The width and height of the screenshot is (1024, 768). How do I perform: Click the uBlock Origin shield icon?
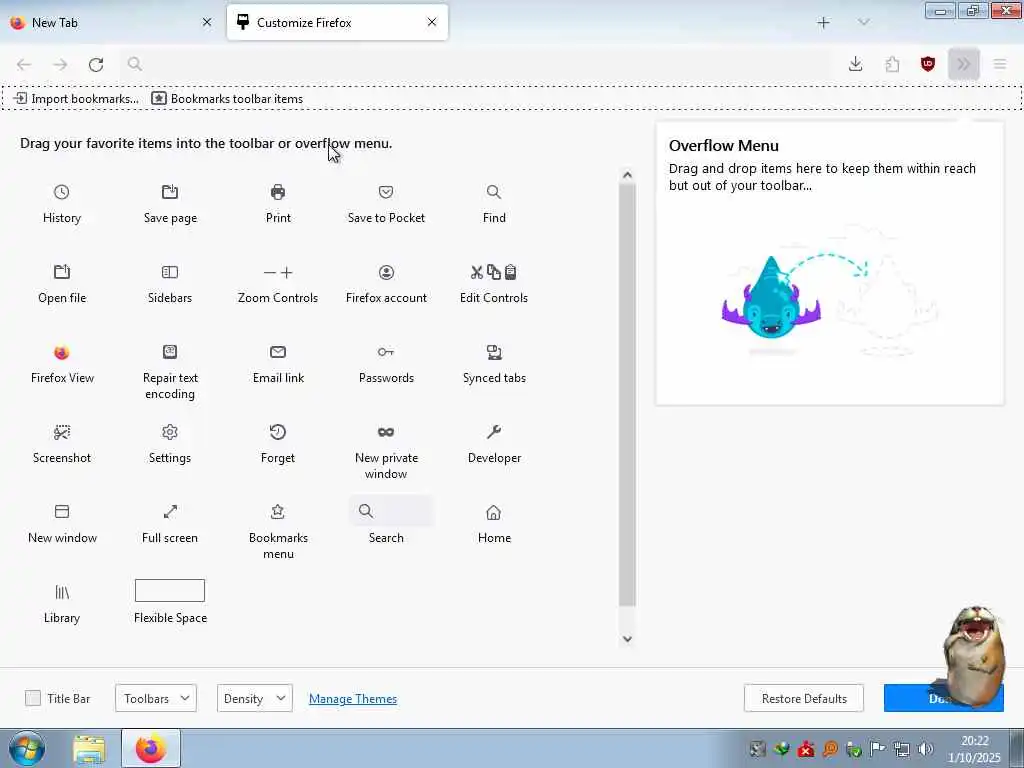point(927,64)
